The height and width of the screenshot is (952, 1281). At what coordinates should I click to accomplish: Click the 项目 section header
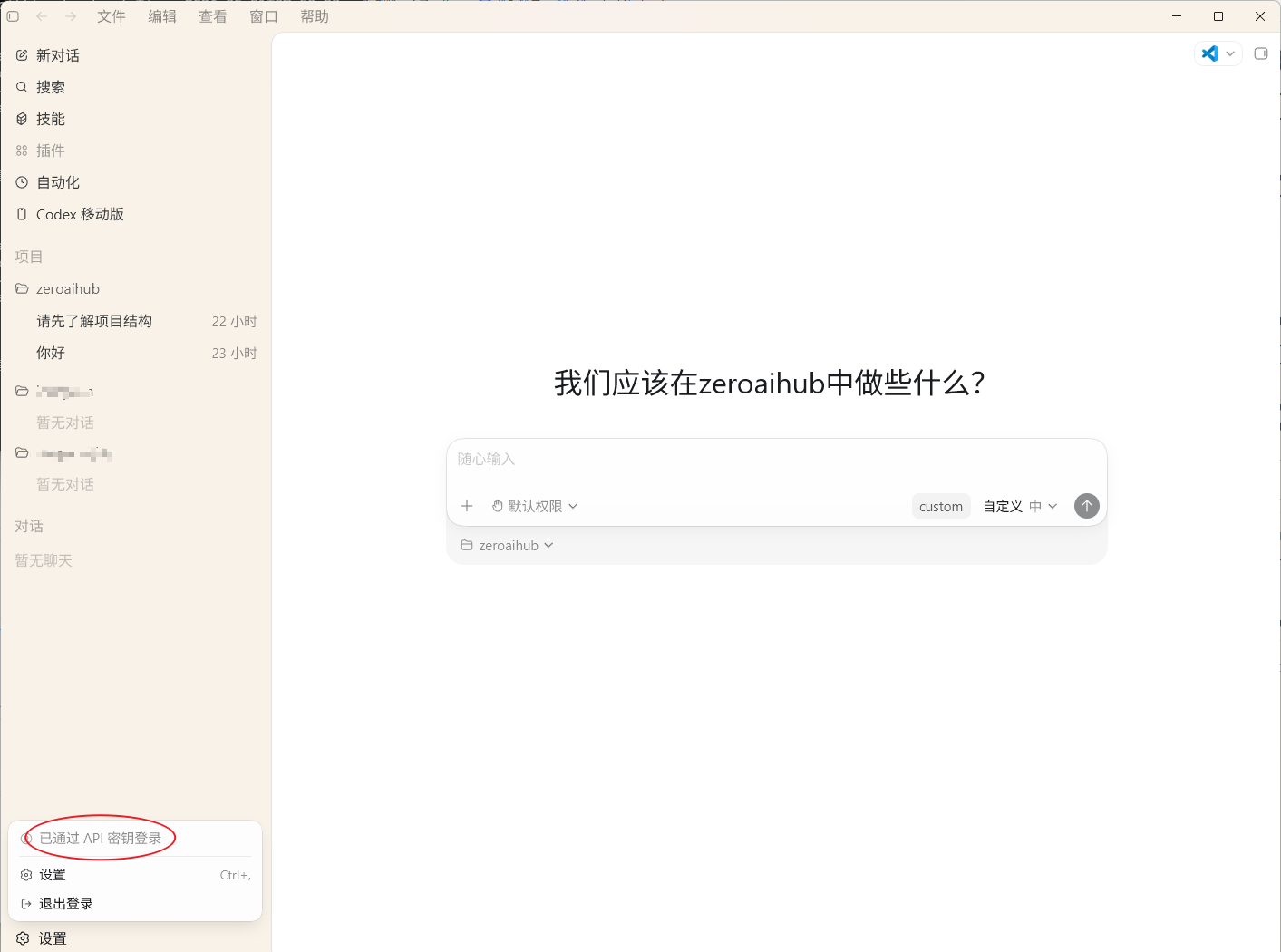click(x=29, y=257)
